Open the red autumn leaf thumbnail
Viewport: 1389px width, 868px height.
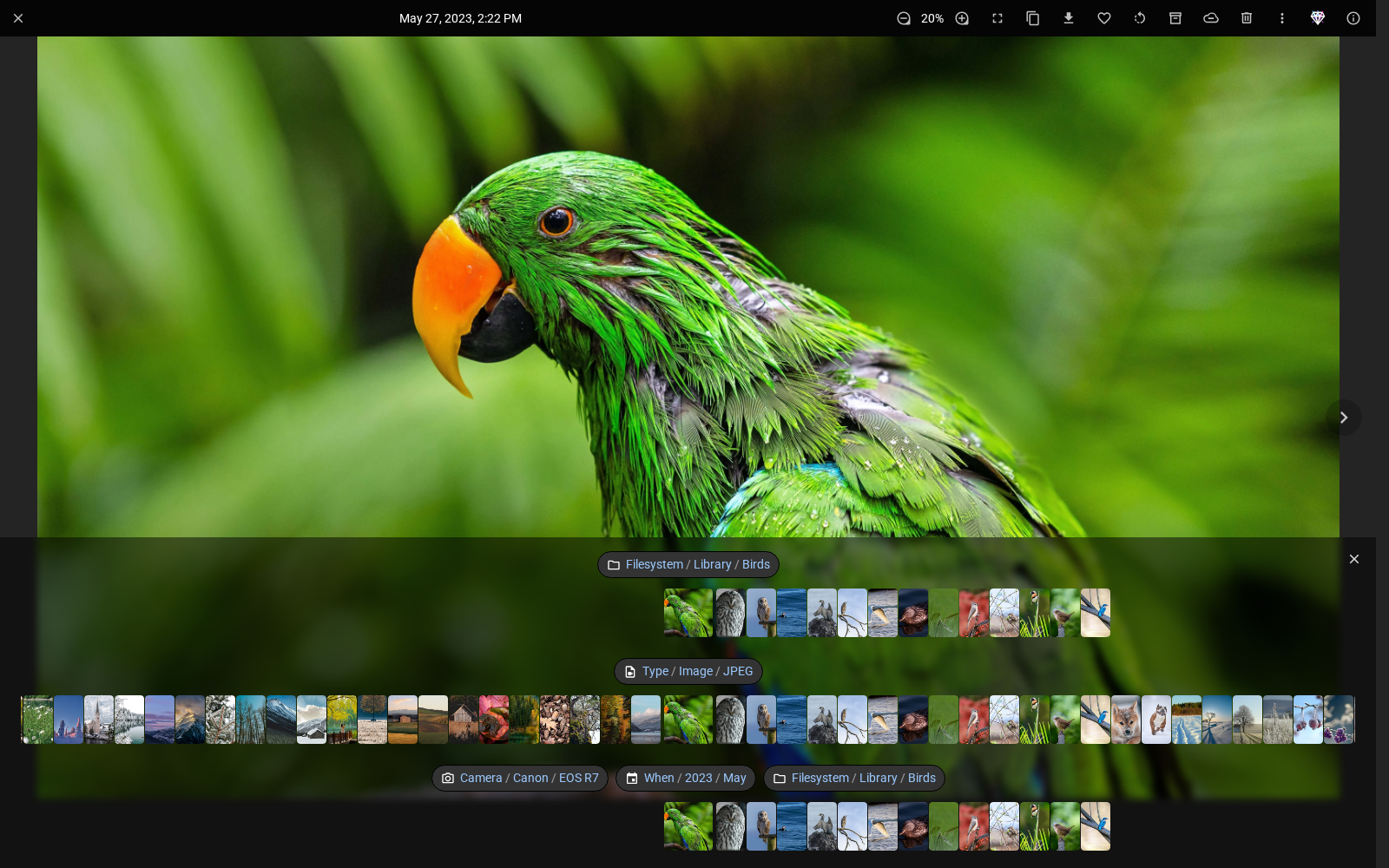(x=494, y=720)
